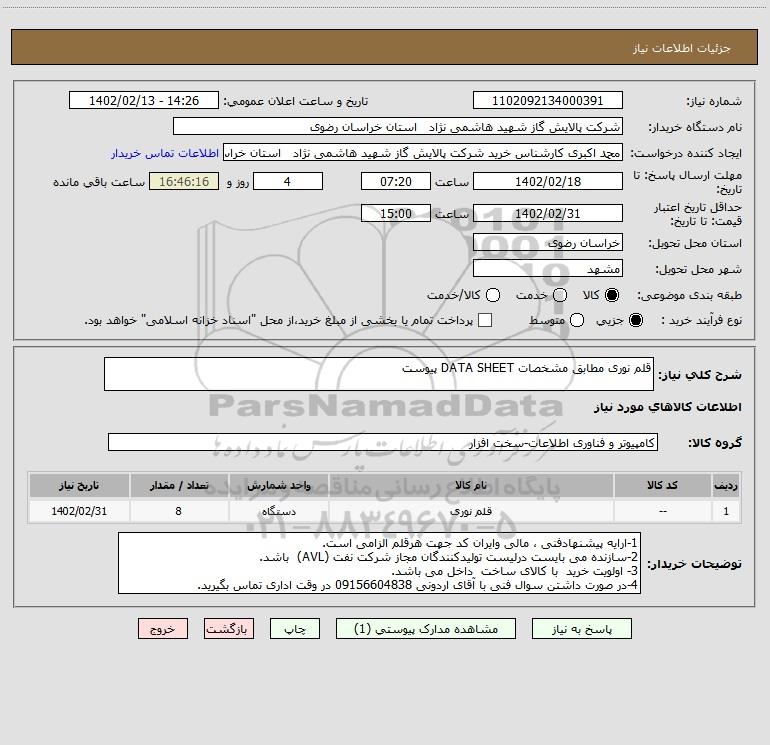Open مشاهده مدارک پیوستی (1) button
This screenshot has width=770, height=745.
click(426, 629)
